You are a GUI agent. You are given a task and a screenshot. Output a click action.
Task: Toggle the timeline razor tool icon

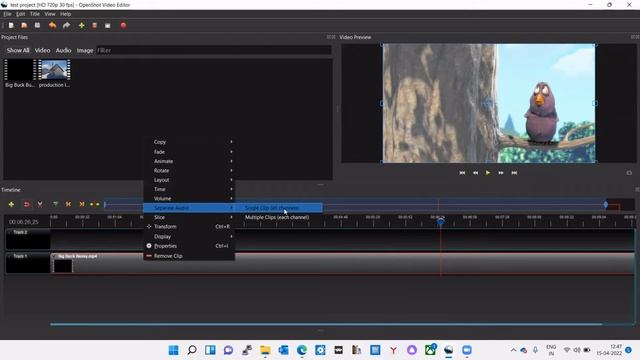point(40,204)
